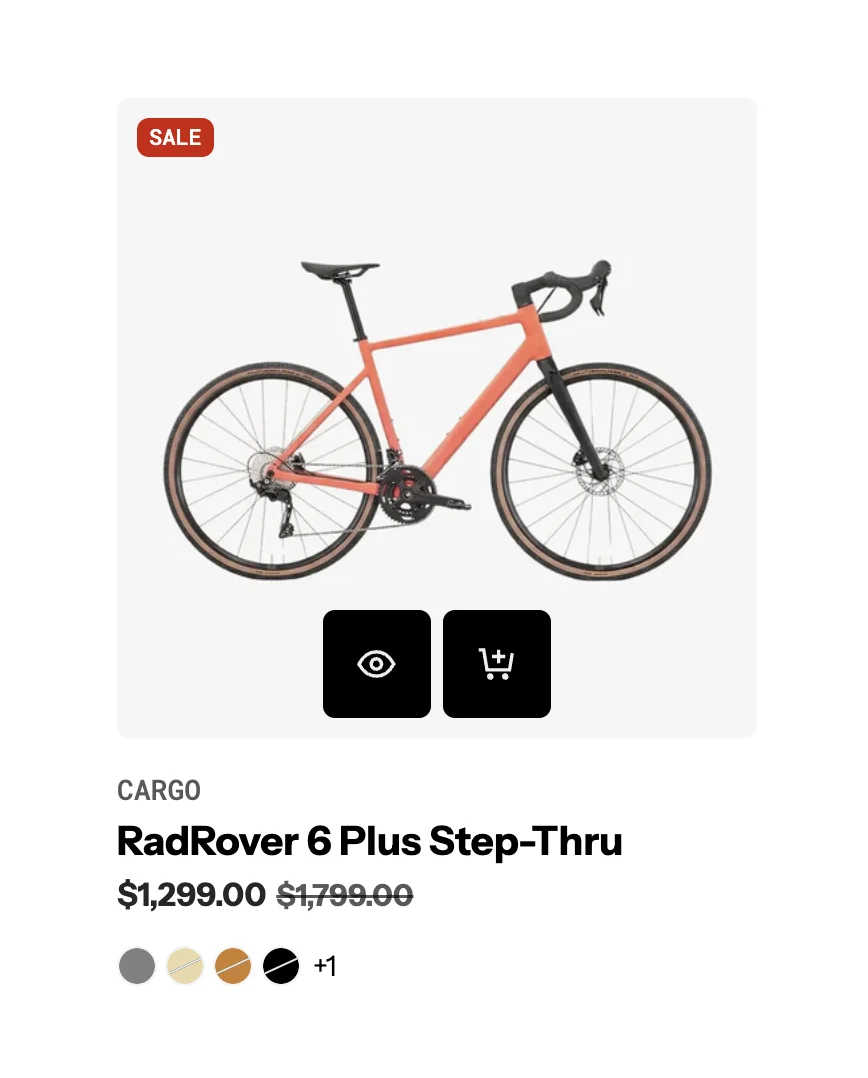Select the black color swatch

coord(281,966)
